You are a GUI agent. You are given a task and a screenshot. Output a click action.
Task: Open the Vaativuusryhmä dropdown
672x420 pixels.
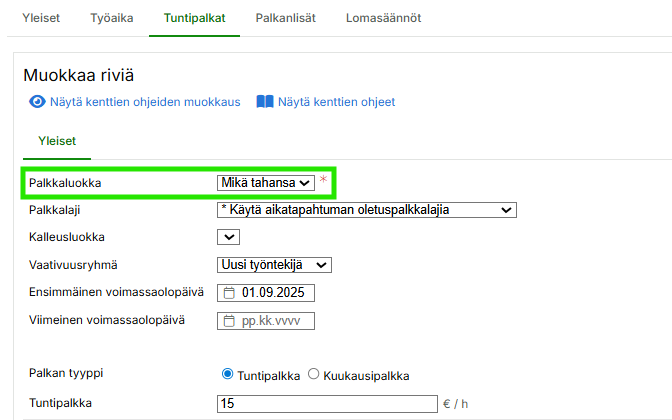pos(274,265)
